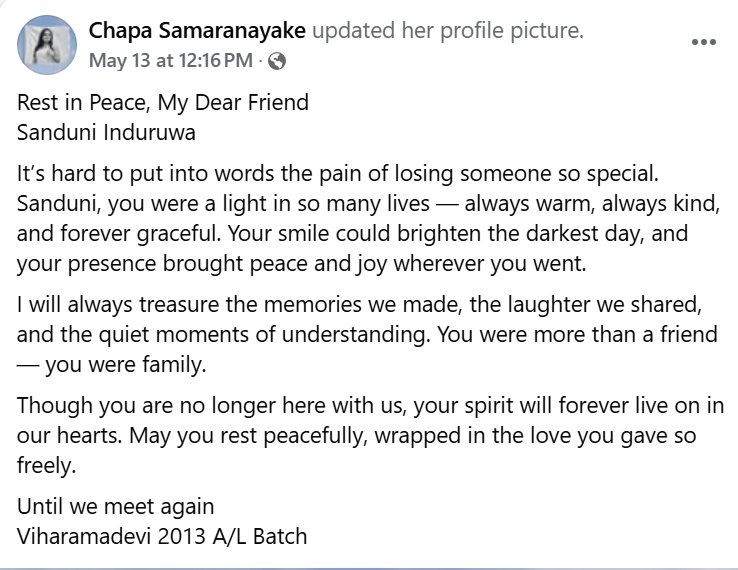Image resolution: width=738 pixels, height=570 pixels.
Task: Click the globe public audience icon
Action: 277,61
